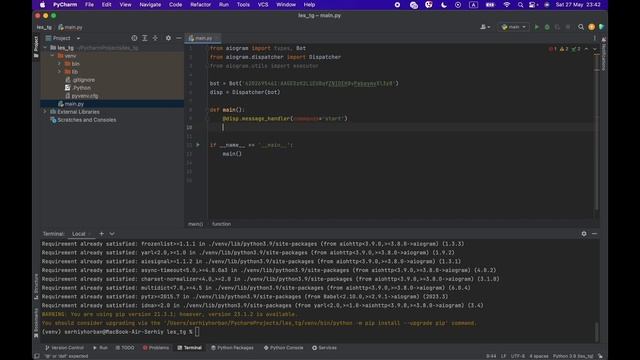The image size is (640, 360).
Task: Expand External Libraries node
Action: click(45, 111)
